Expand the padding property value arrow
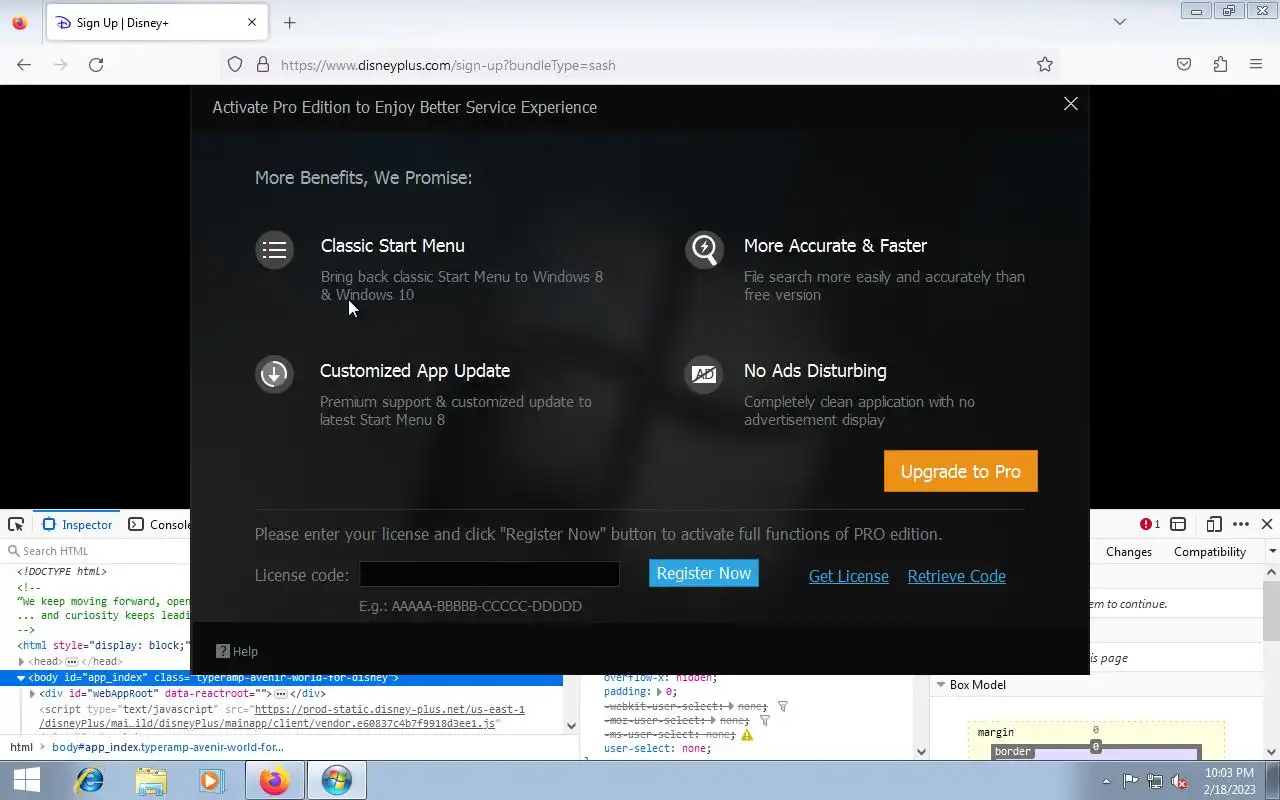The image size is (1280, 800). pos(659,691)
